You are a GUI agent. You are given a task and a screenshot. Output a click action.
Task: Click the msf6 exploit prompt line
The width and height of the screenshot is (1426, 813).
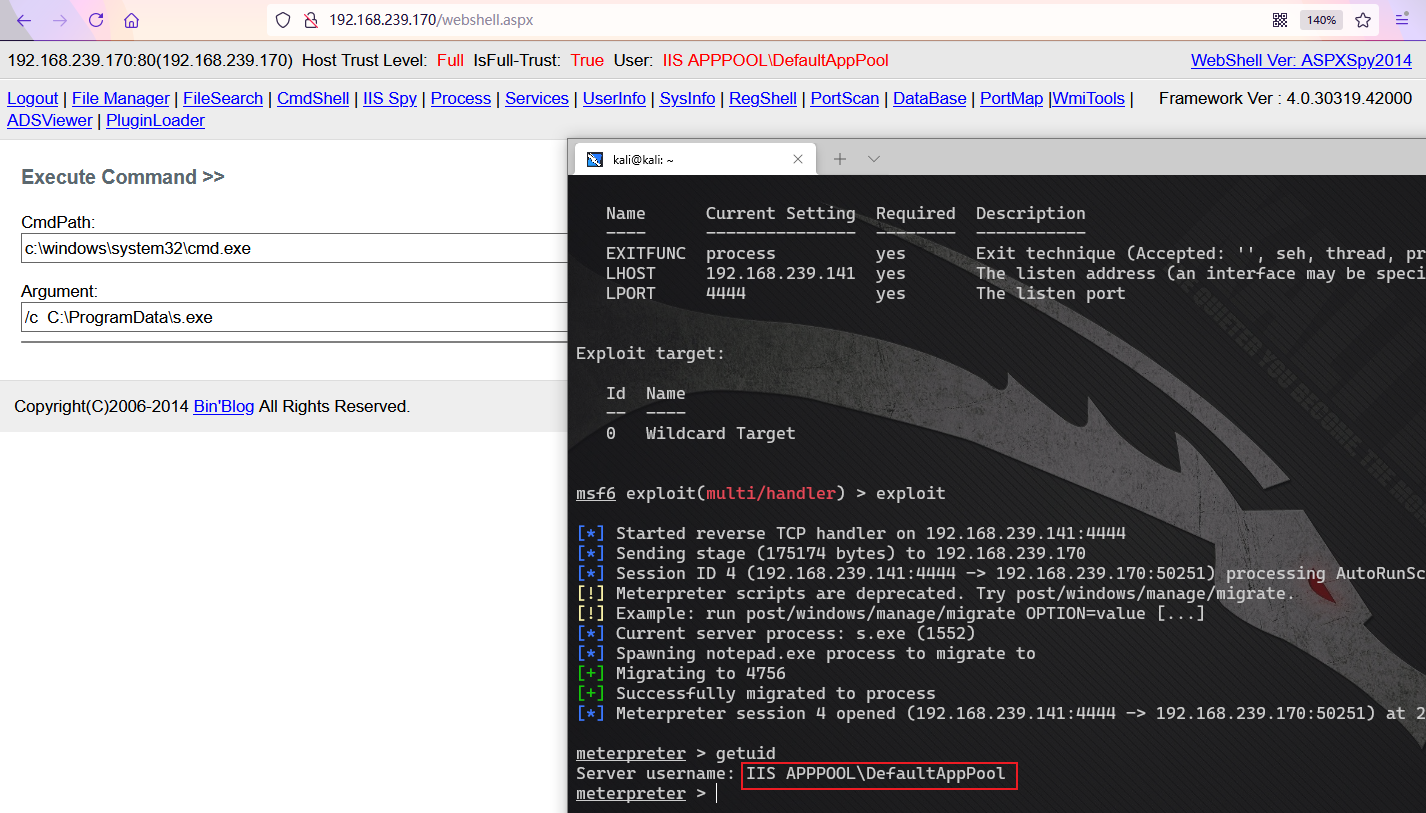click(x=761, y=493)
